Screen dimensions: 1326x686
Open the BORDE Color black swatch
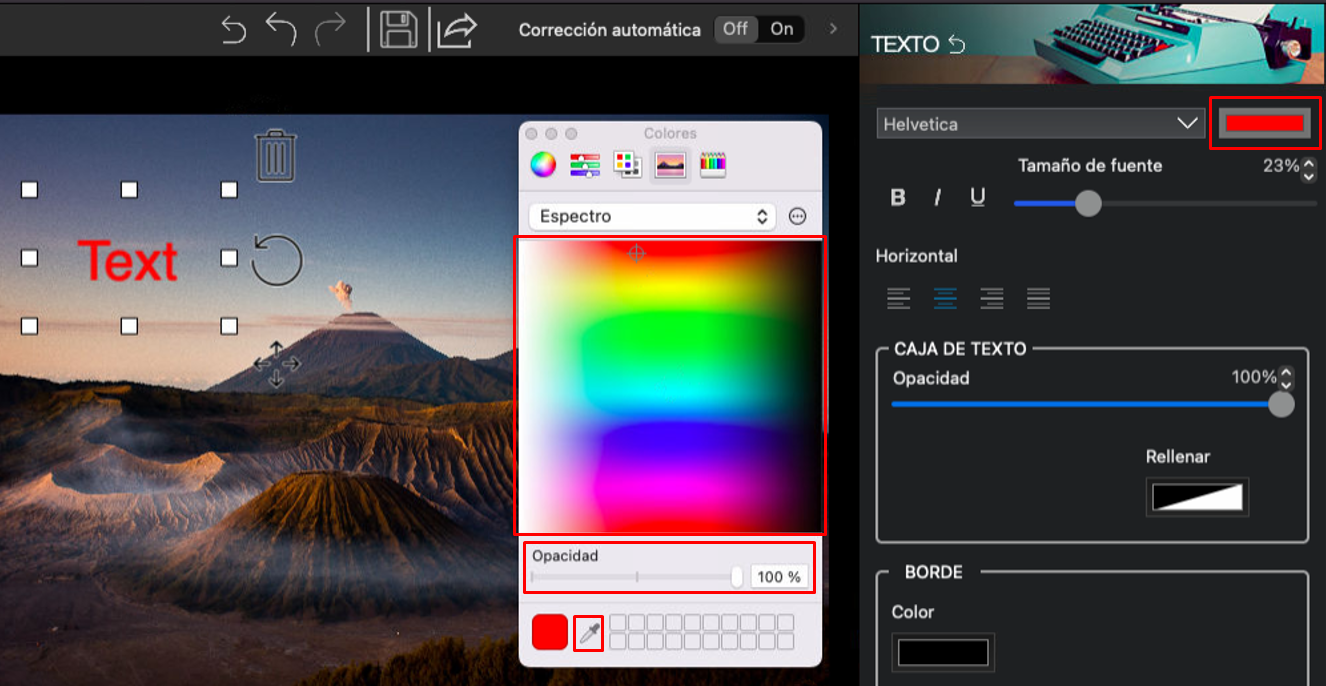(943, 653)
